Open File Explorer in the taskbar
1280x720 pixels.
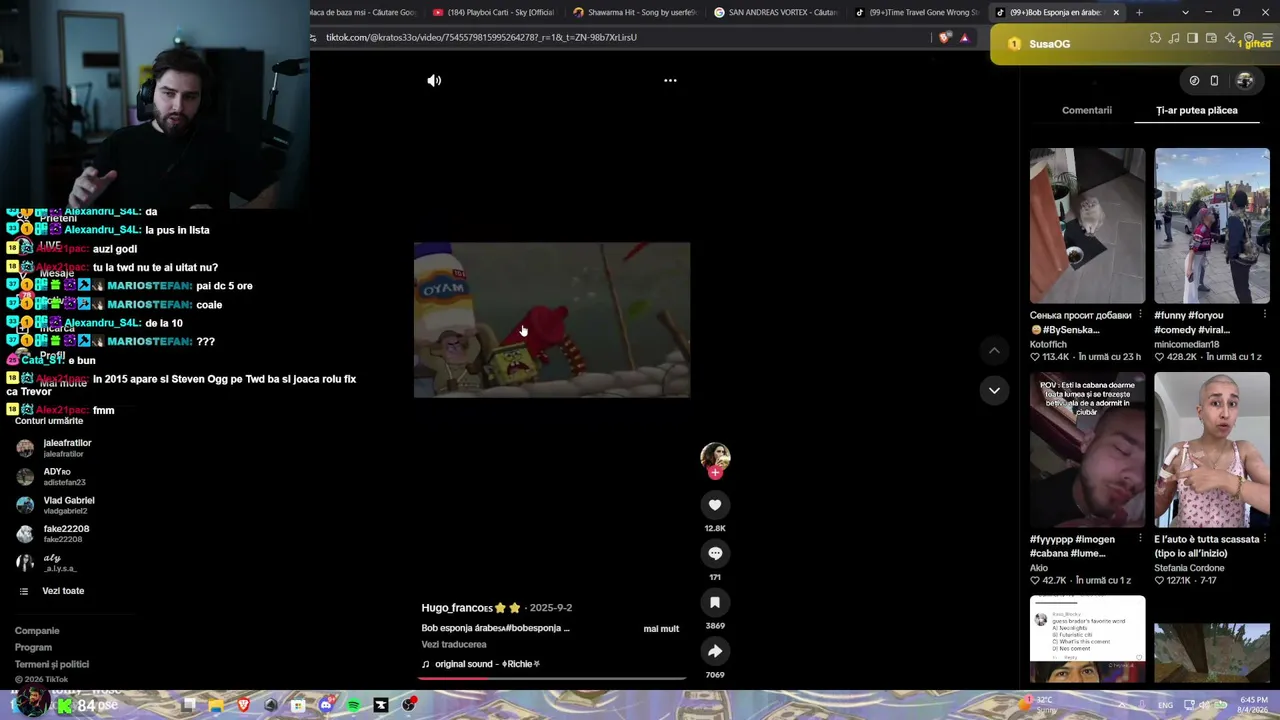tap(216, 705)
